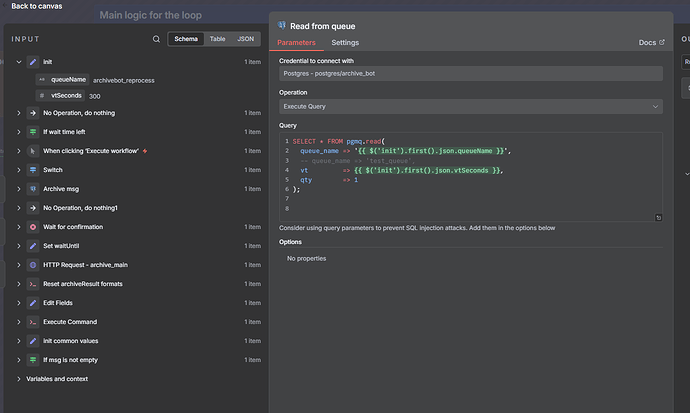Switch input view to JSON
Image resolution: width=690 pixels, height=413 pixels.
pos(245,39)
